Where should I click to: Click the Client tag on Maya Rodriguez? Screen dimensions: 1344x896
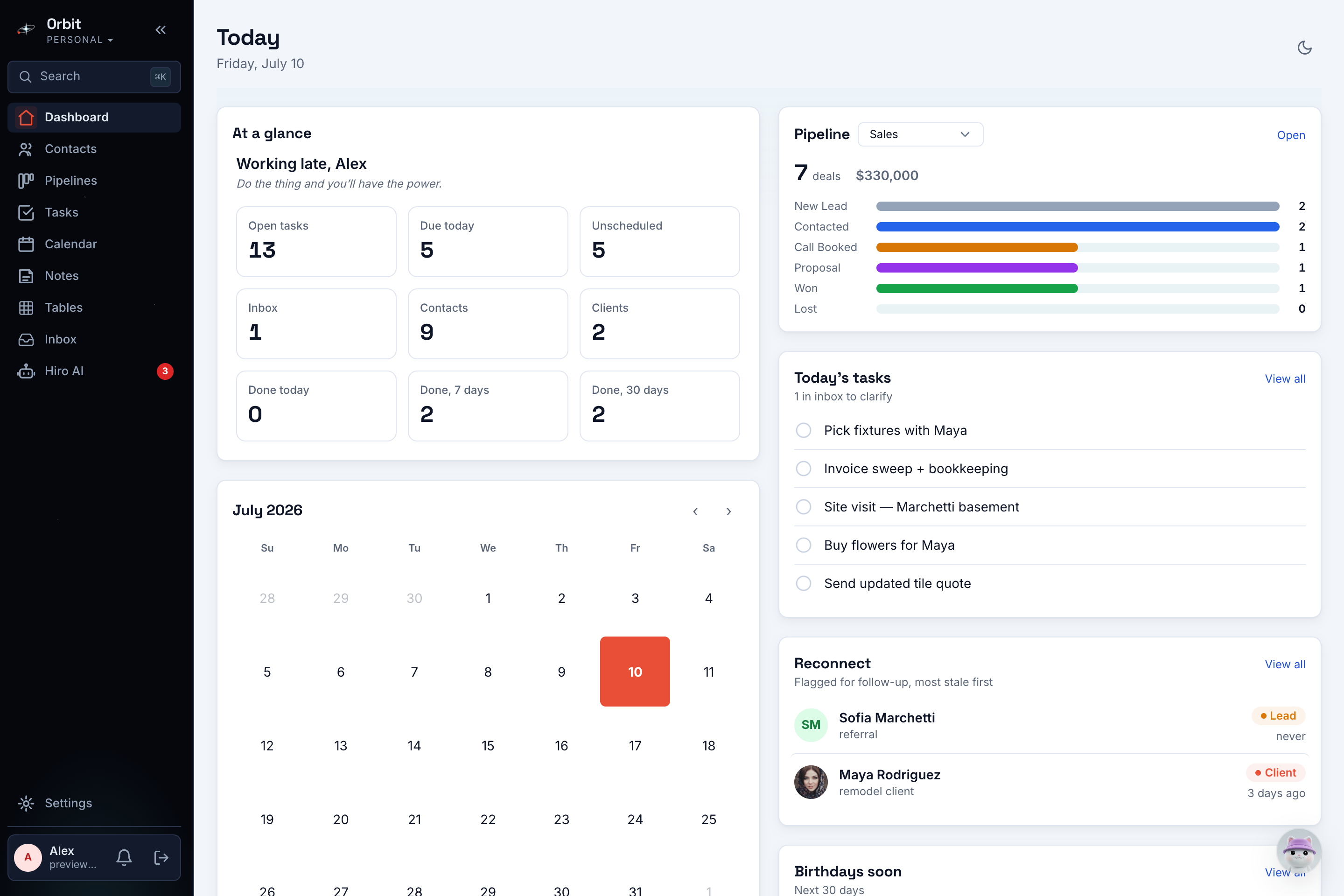point(1275,773)
